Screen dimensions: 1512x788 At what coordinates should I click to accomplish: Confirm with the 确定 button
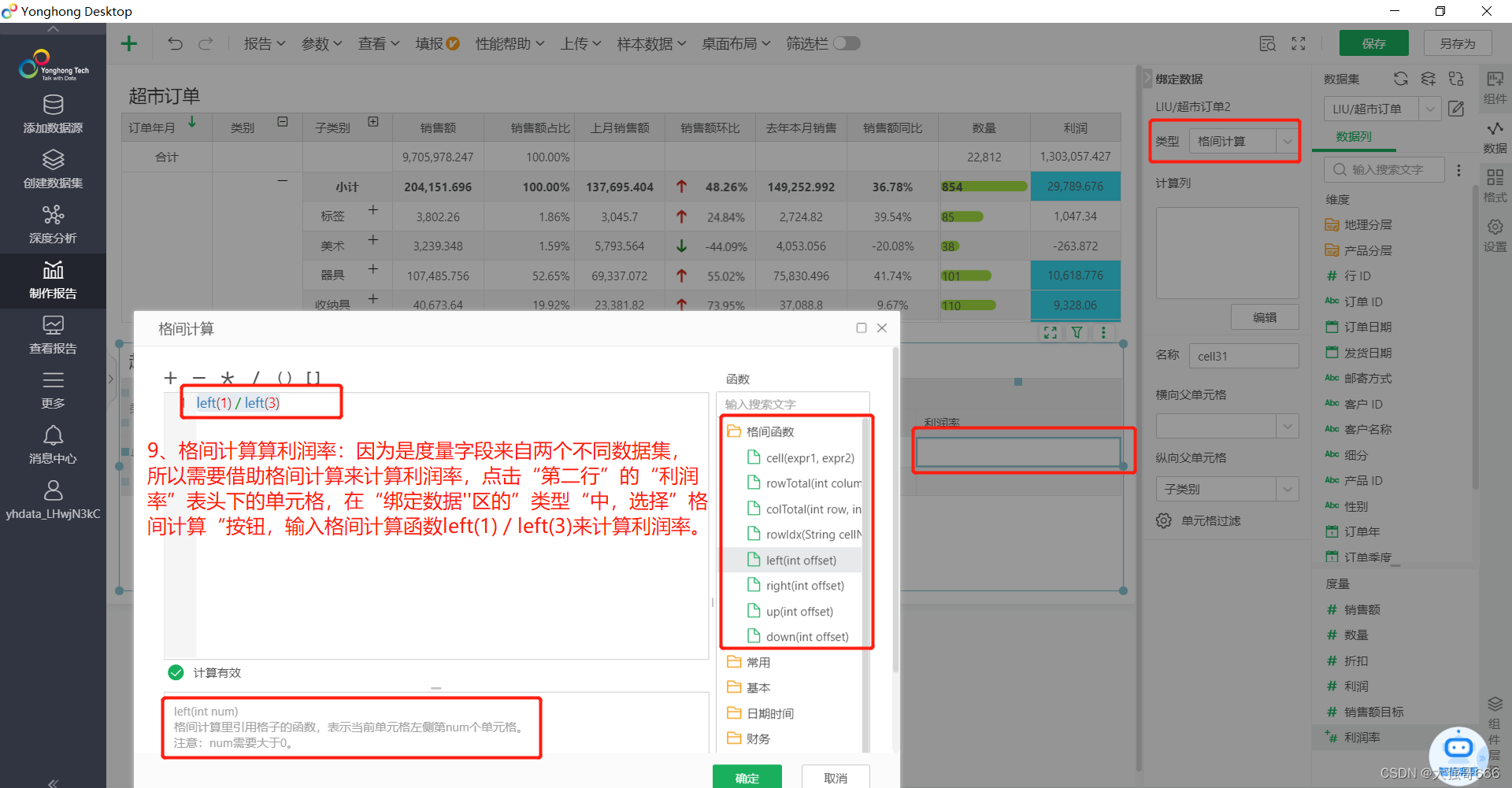pyautogui.click(x=747, y=777)
